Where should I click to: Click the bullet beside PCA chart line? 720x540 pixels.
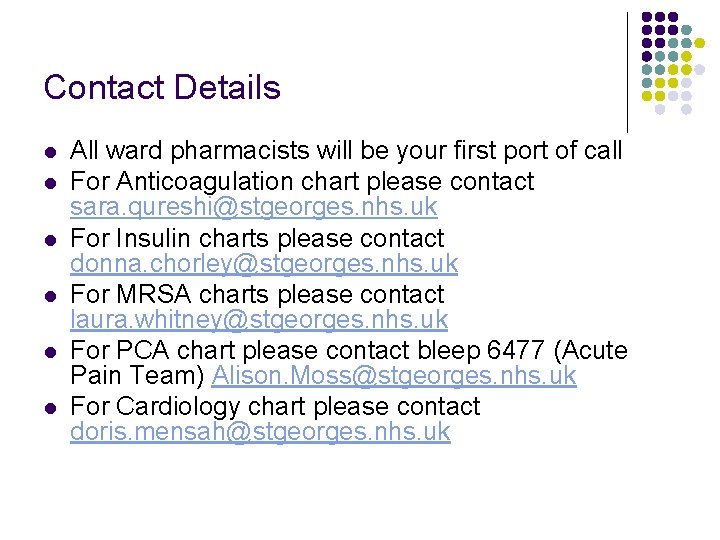[50, 351]
